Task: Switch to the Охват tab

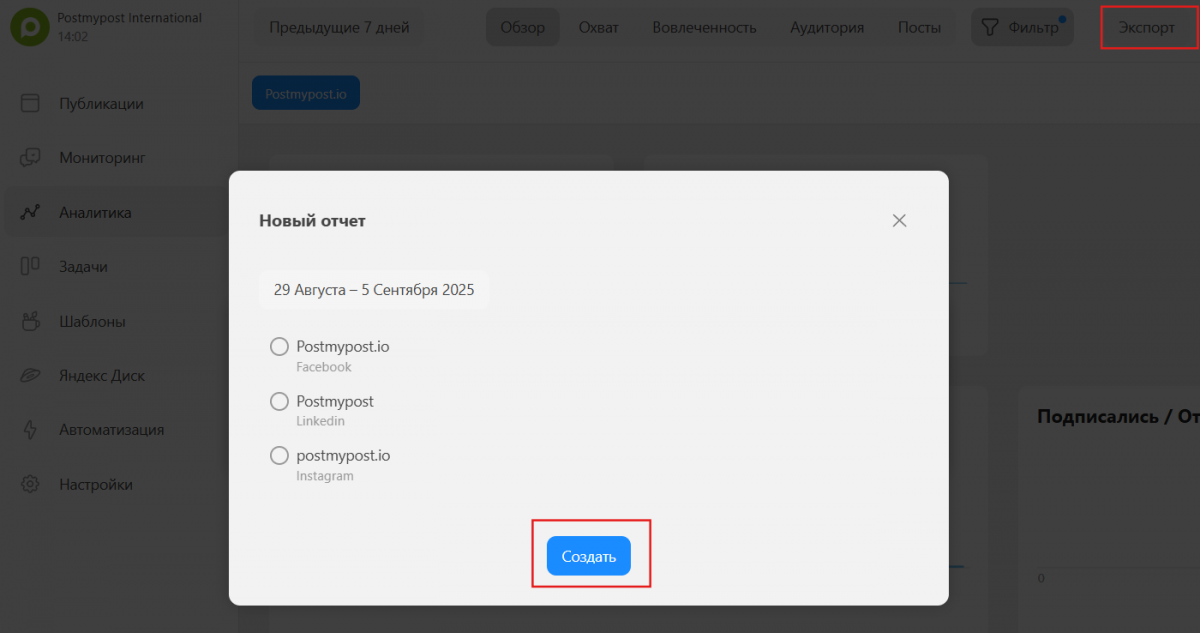Action: coord(598,27)
